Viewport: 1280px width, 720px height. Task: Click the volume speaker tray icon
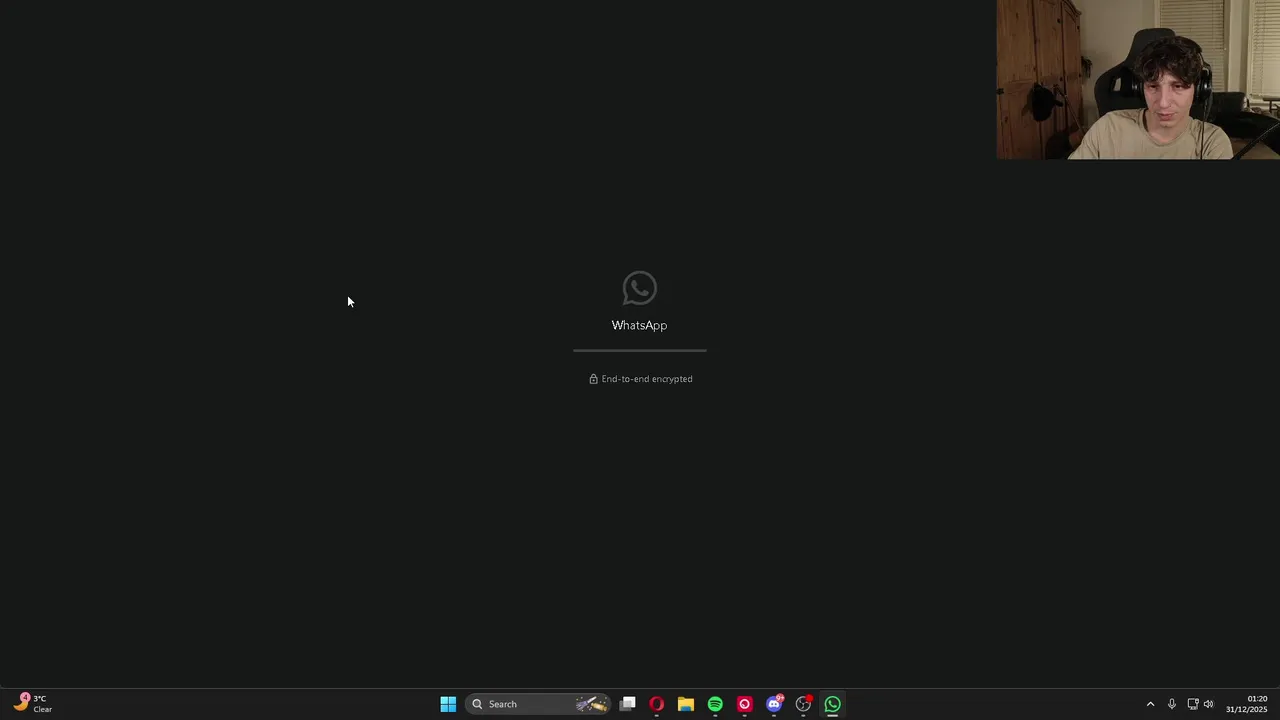click(1208, 704)
